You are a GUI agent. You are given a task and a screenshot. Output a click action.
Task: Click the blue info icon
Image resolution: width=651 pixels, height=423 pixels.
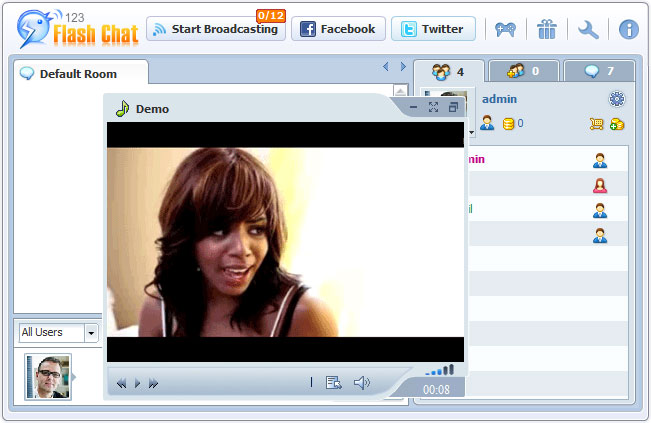pyautogui.click(x=629, y=29)
